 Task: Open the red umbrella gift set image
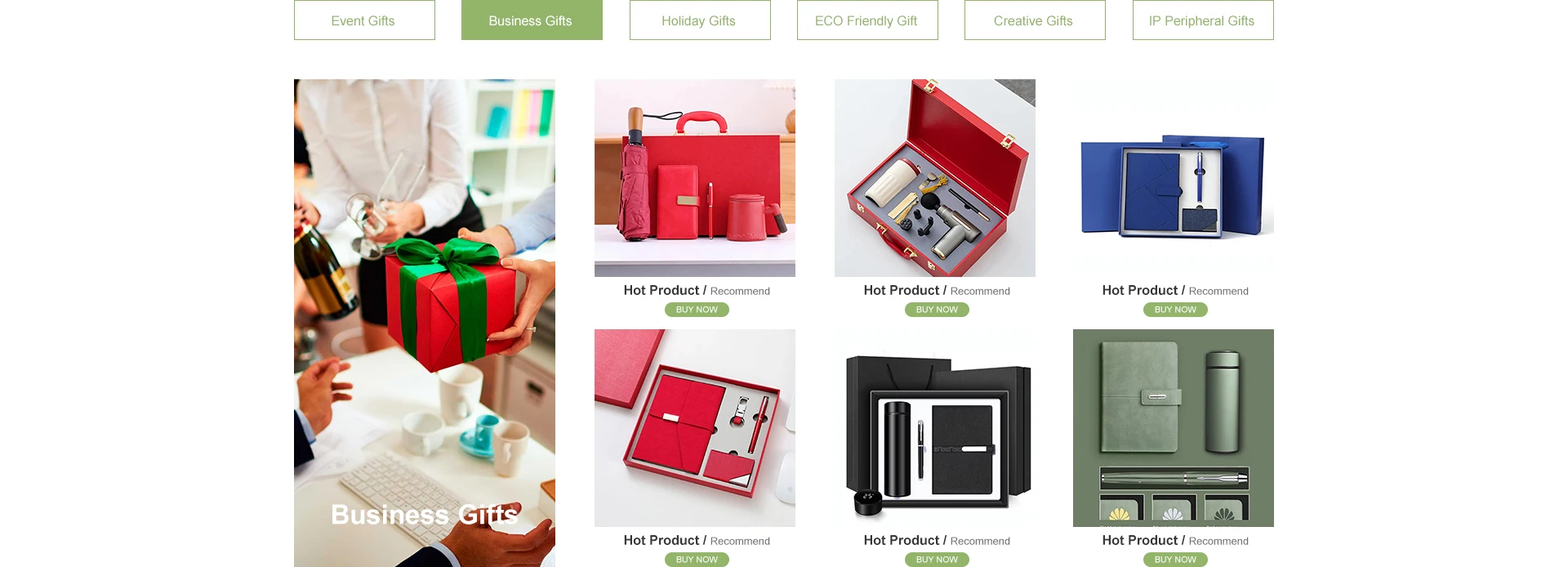[x=695, y=178]
